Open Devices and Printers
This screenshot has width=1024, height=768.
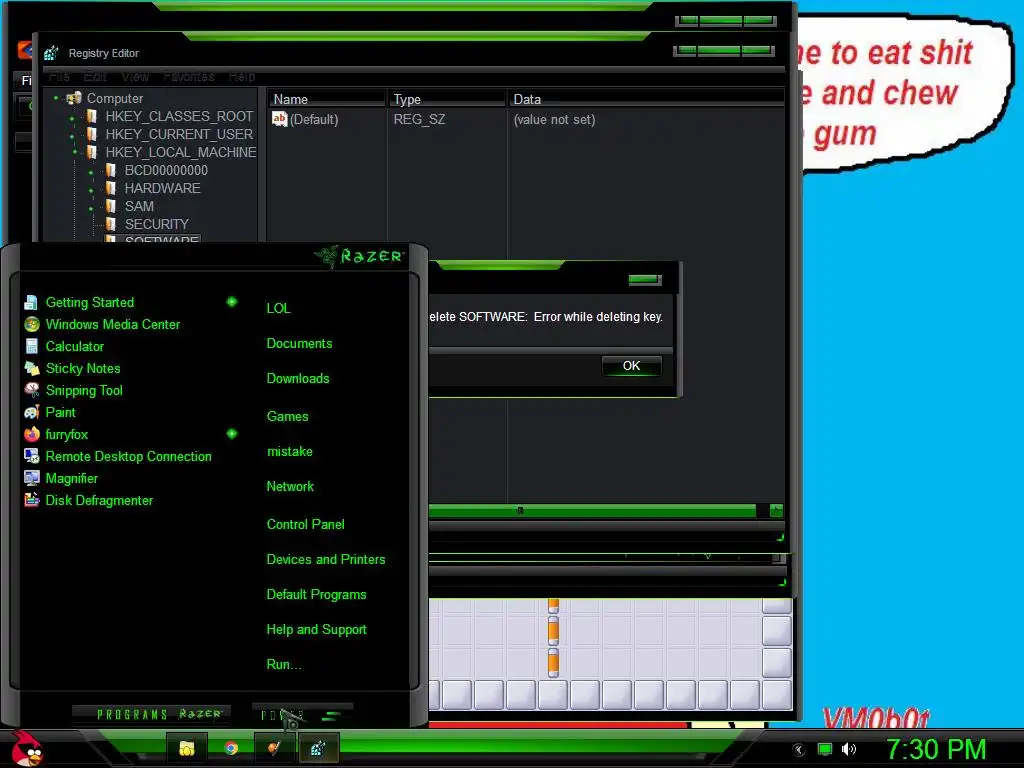pyautogui.click(x=326, y=560)
